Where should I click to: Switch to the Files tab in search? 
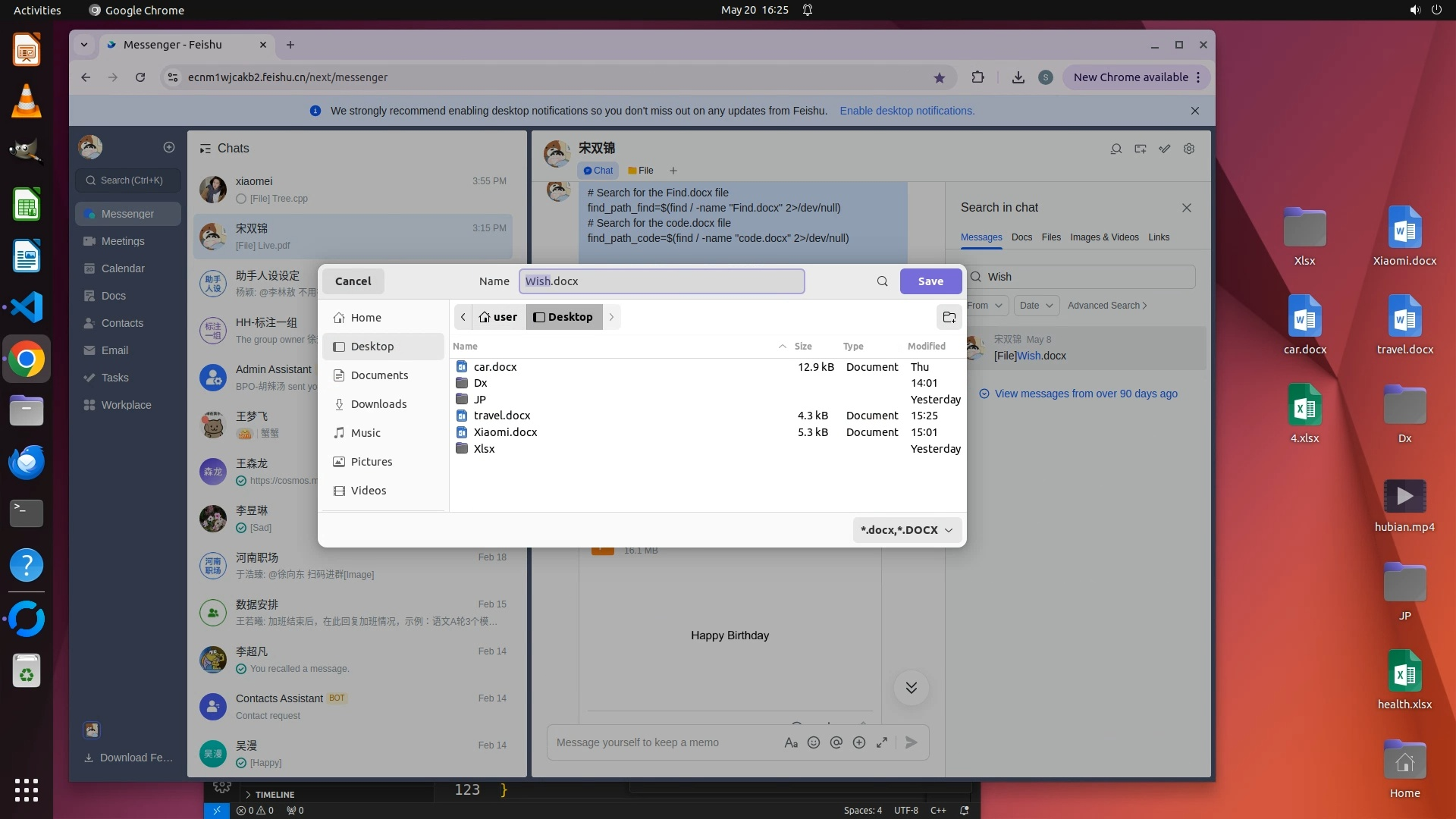tap(1051, 237)
